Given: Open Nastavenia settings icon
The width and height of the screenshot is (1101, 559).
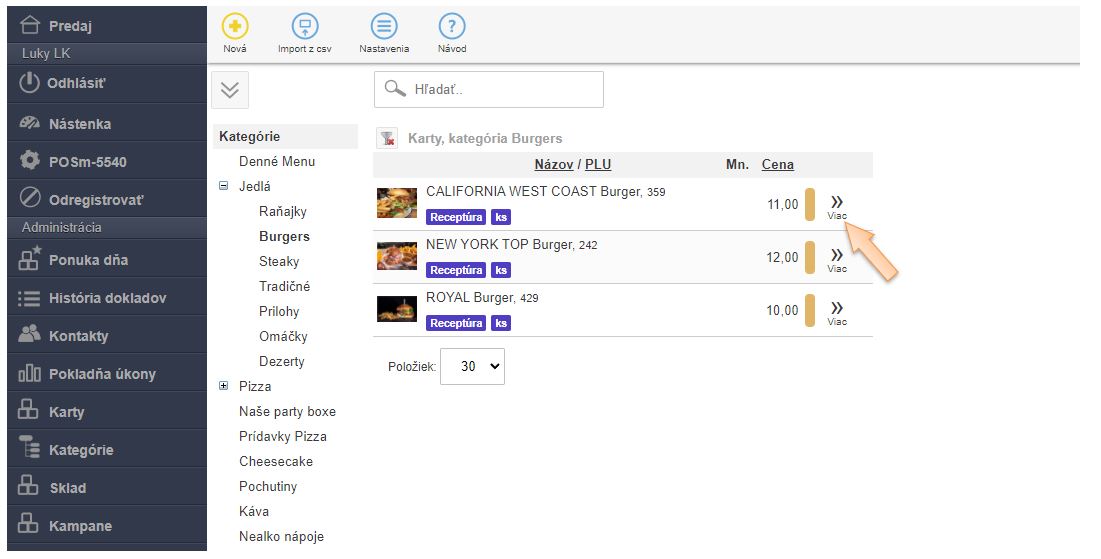Looking at the screenshot, I should pyautogui.click(x=384, y=28).
